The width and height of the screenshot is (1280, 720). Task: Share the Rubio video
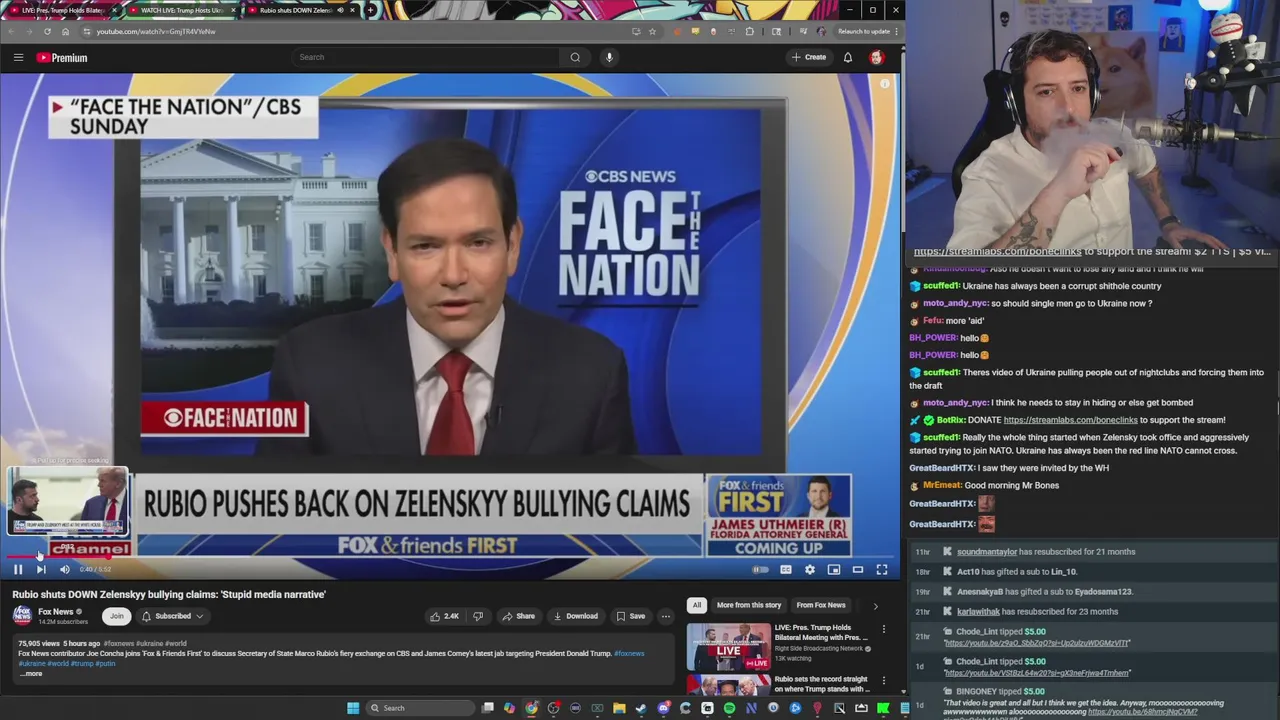pos(518,616)
